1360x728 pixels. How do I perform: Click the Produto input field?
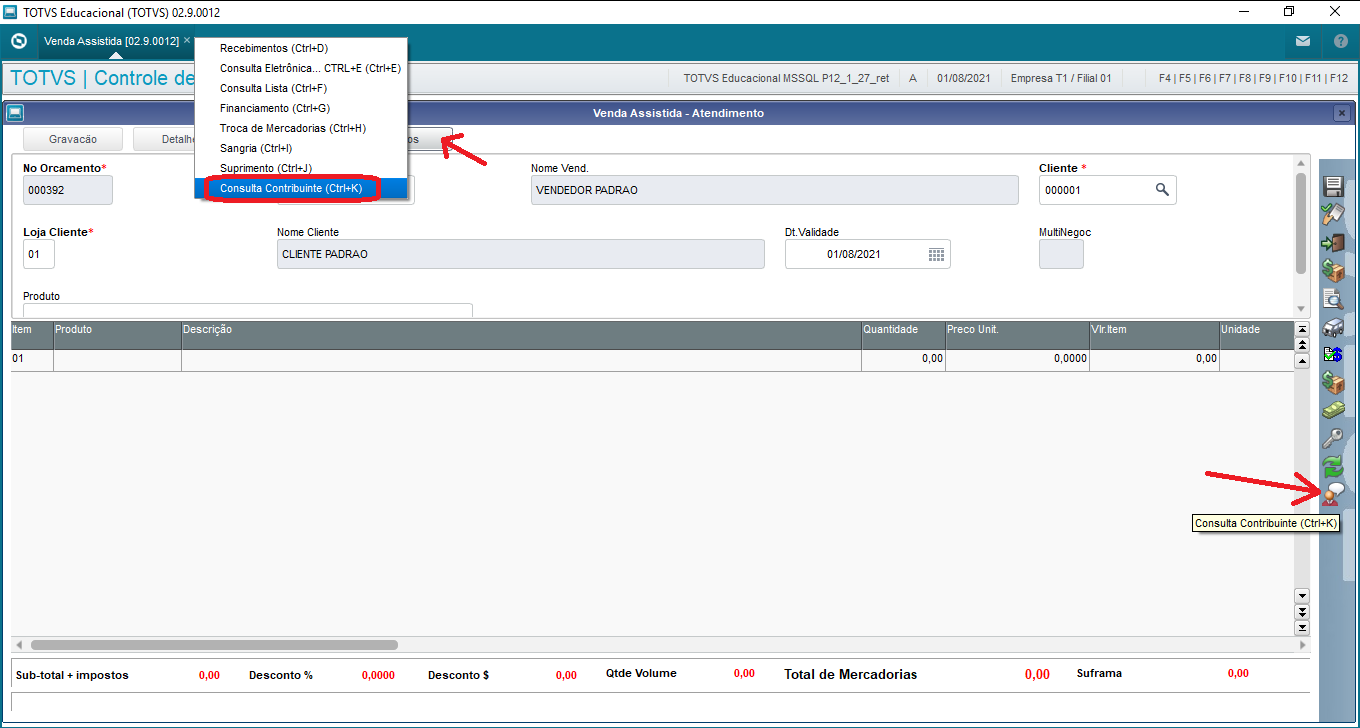pyautogui.click(x=247, y=310)
